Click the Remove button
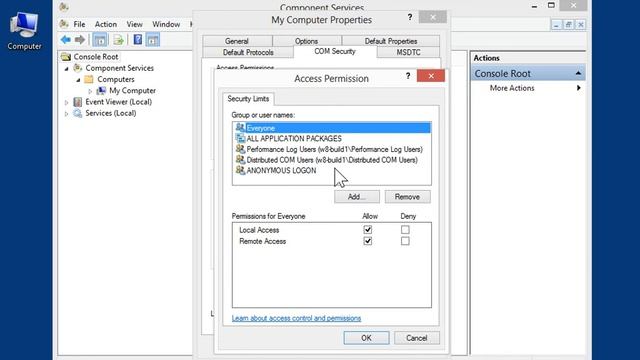Image resolution: width=640 pixels, height=360 pixels. [407, 197]
